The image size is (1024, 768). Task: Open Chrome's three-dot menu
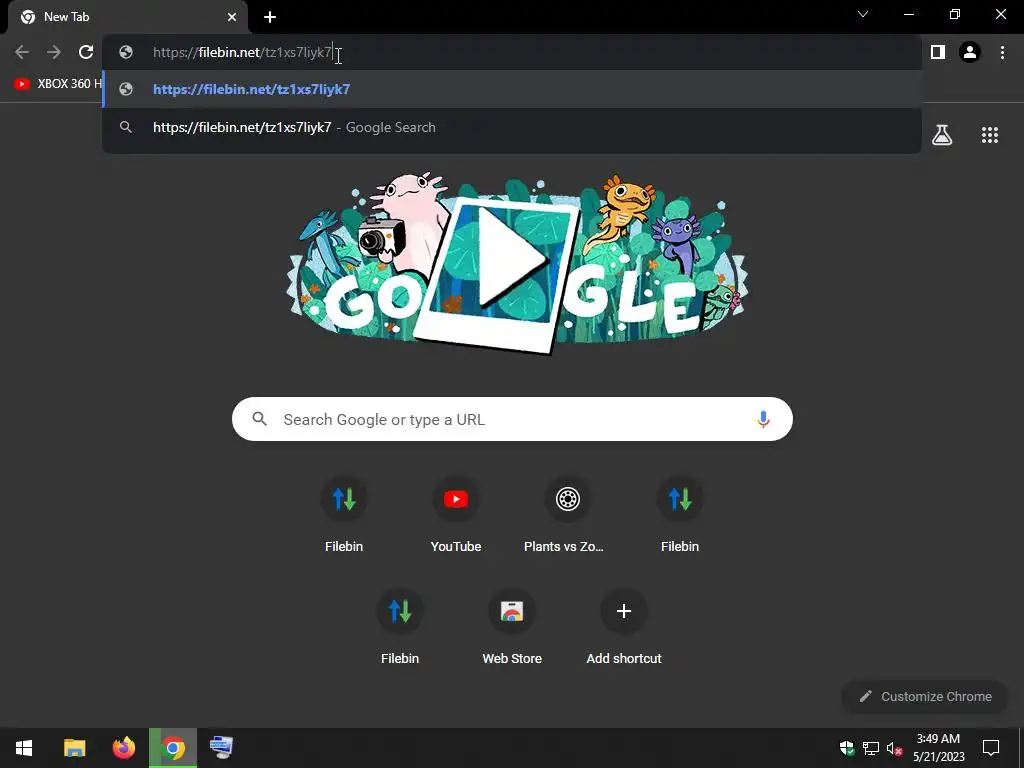(1002, 52)
